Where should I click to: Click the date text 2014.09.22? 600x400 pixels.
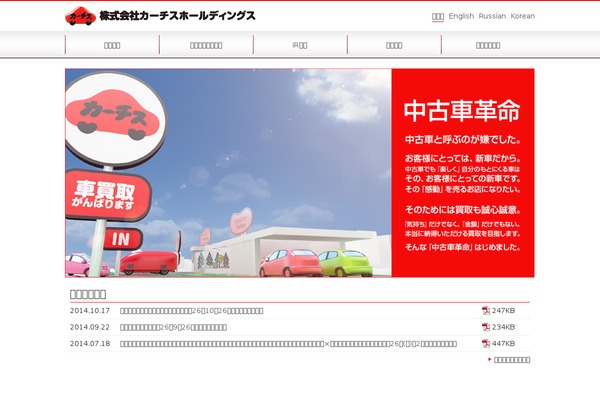90,327
